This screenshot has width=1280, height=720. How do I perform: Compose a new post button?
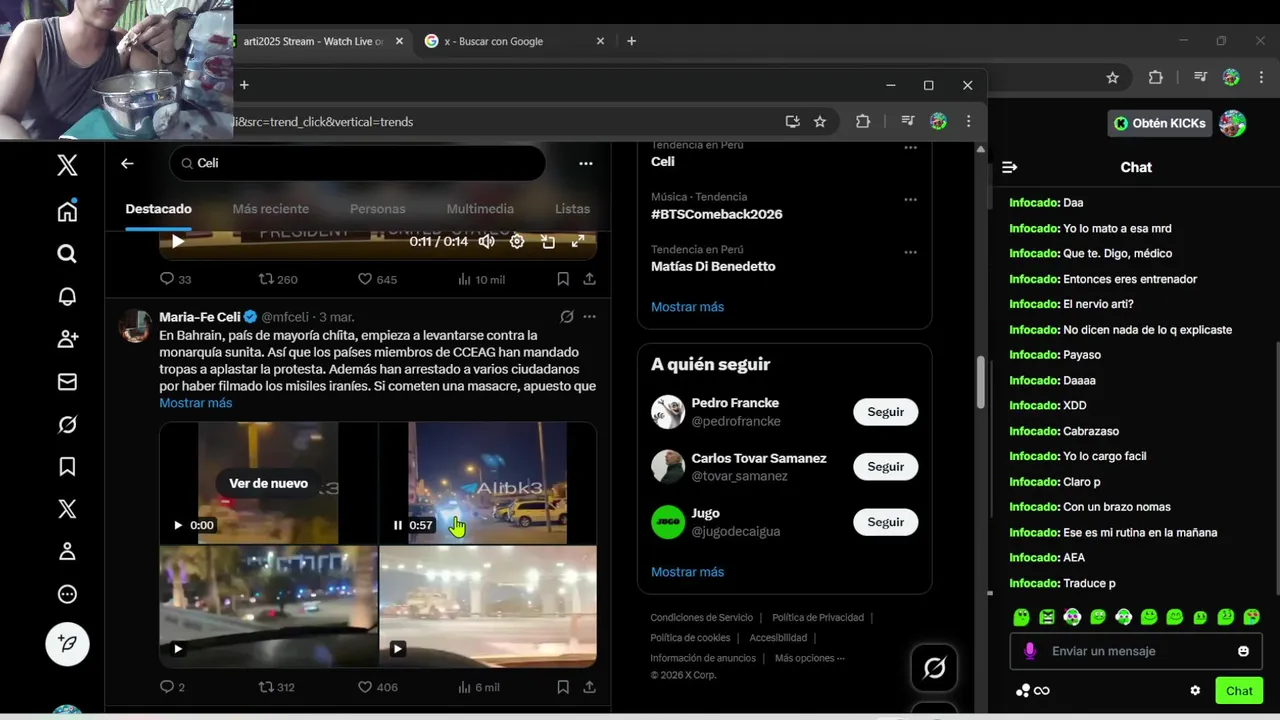(x=67, y=645)
